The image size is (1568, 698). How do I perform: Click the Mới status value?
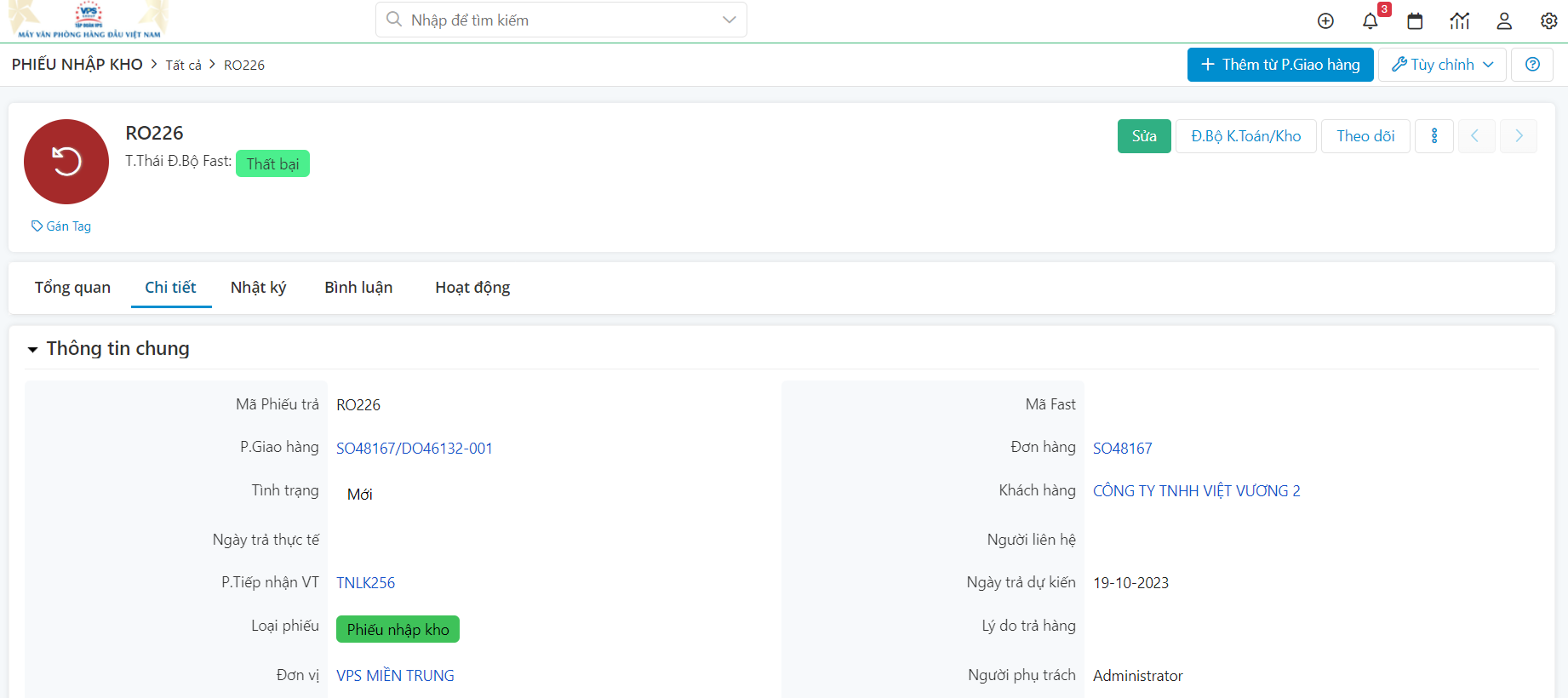pyautogui.click(x=359, y=495)
